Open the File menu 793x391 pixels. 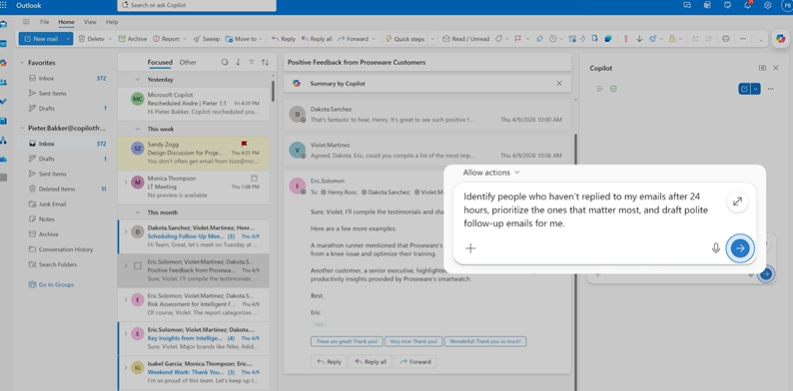(x=45, y=22)
